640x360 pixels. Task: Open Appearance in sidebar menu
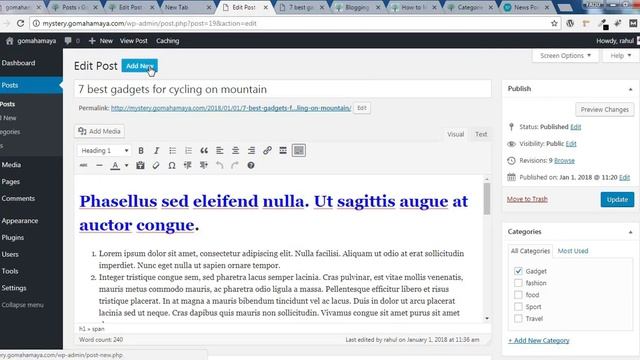click(x=20, y=221)
